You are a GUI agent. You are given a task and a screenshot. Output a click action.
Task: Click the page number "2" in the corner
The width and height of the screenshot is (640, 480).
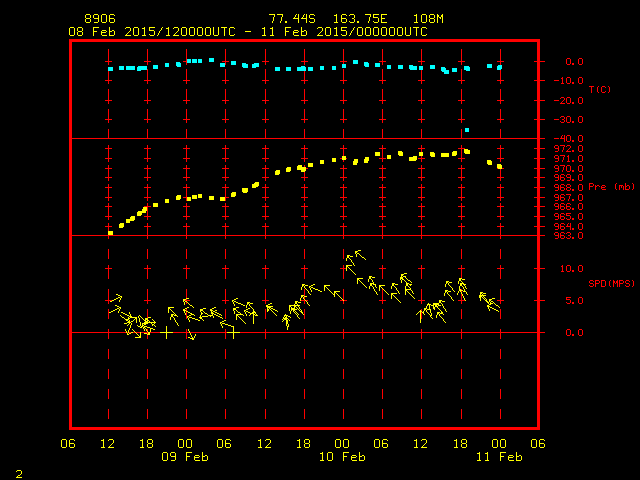click(x=19, y=474)
